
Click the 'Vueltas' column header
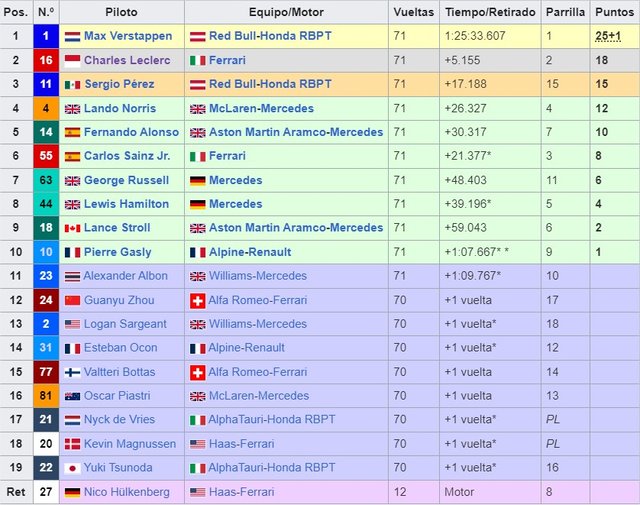tap(413, 12)
